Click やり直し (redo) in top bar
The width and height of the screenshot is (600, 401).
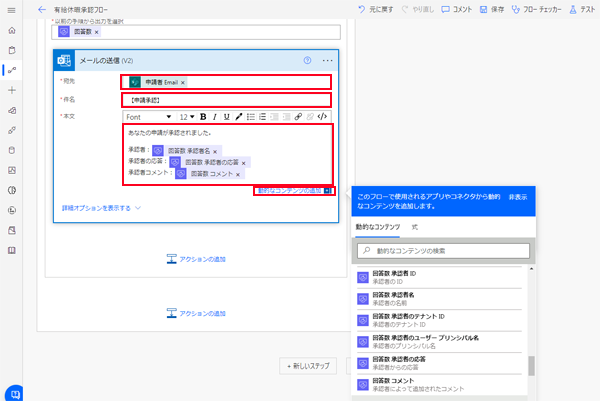point(417,10)
